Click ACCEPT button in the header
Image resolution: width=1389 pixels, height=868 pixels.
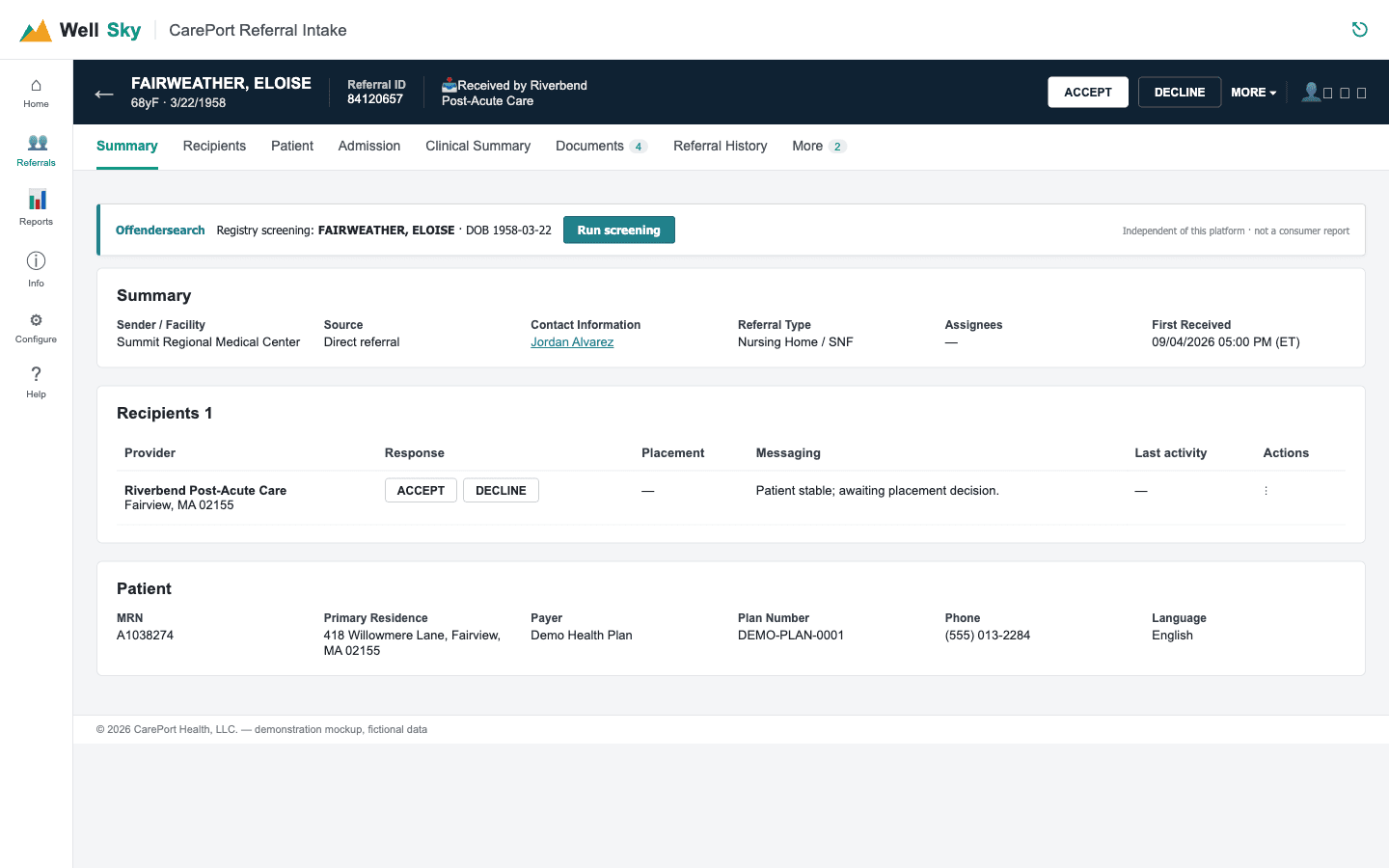1088,93
